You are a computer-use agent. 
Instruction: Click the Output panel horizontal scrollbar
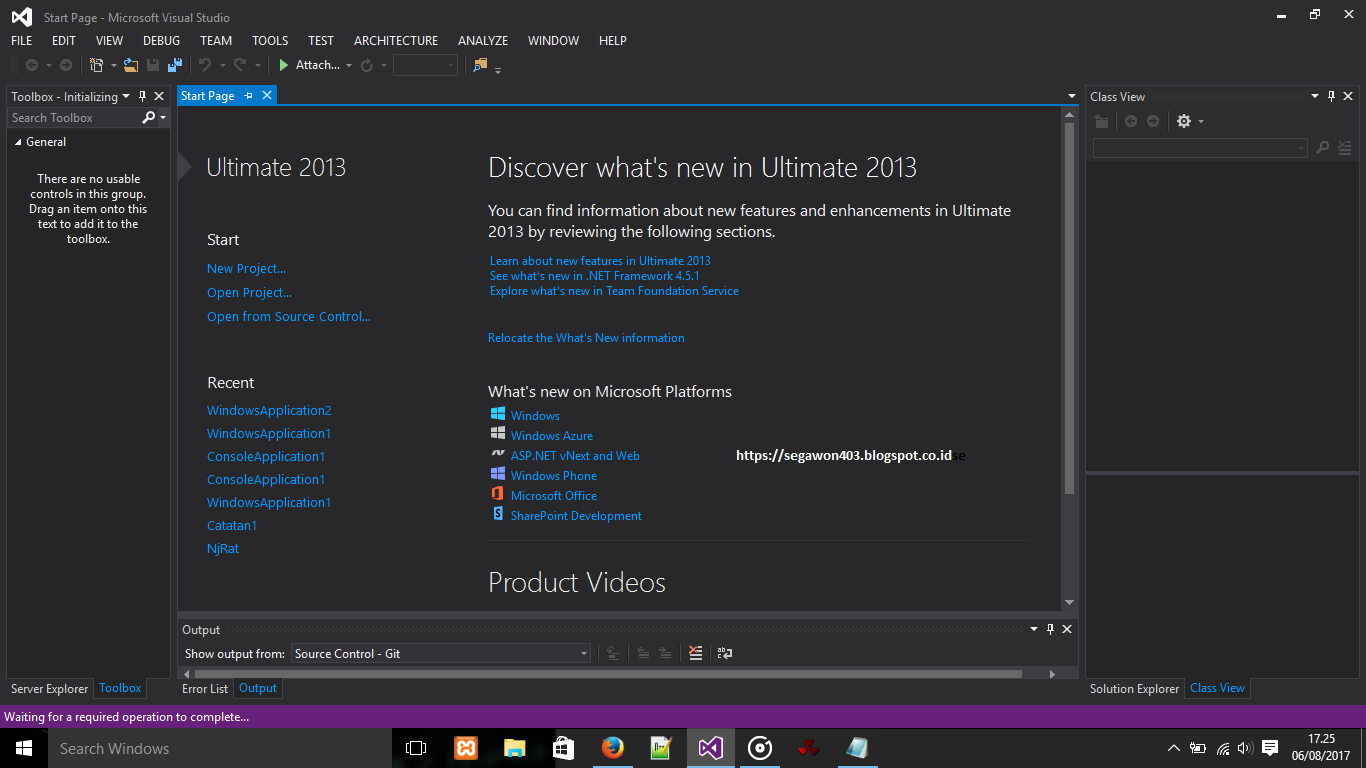(x=608, y=674)
